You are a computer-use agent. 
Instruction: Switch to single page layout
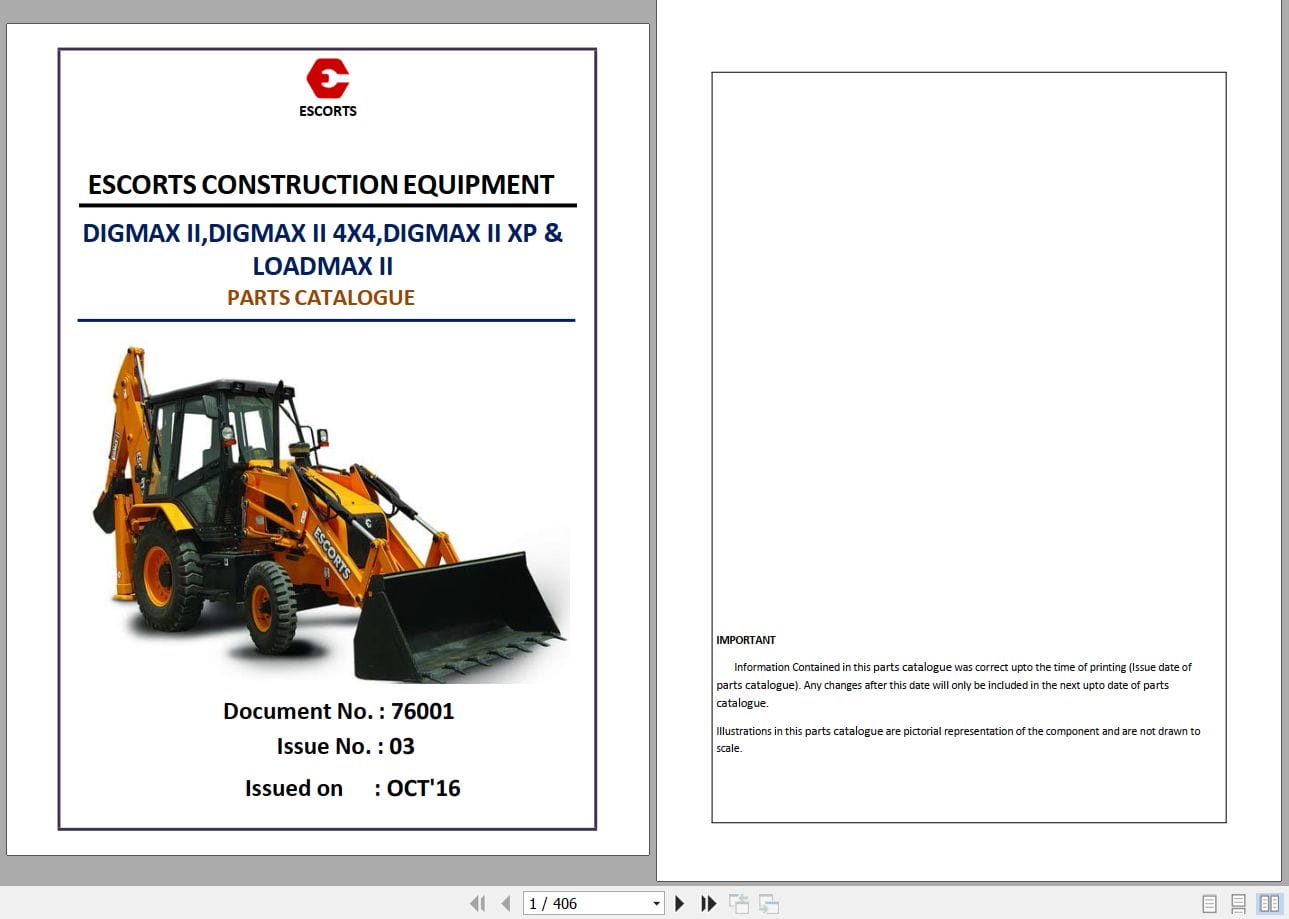1209,903
